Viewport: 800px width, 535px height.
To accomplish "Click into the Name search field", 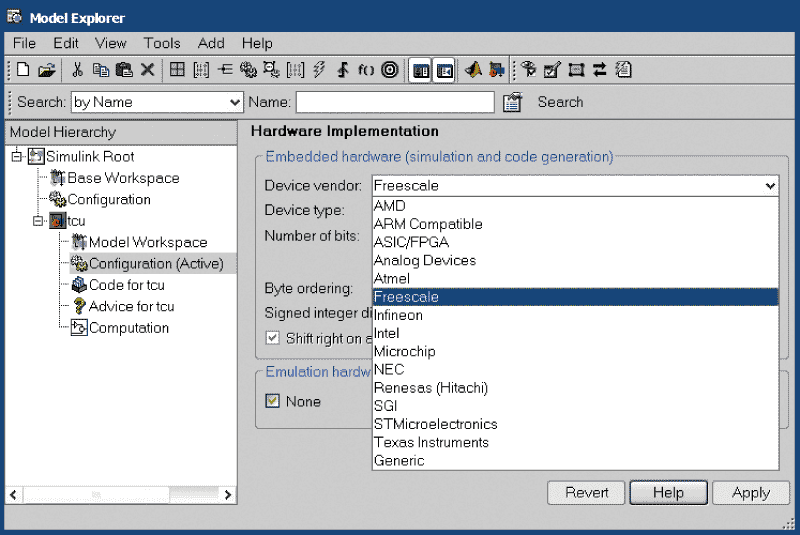I will 395,102.
